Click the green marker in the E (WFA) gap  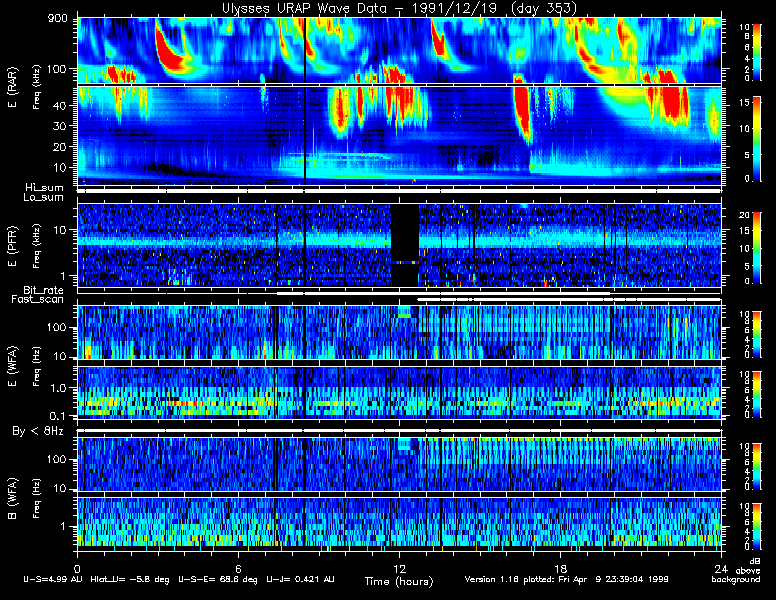click(x=404, y=316)
